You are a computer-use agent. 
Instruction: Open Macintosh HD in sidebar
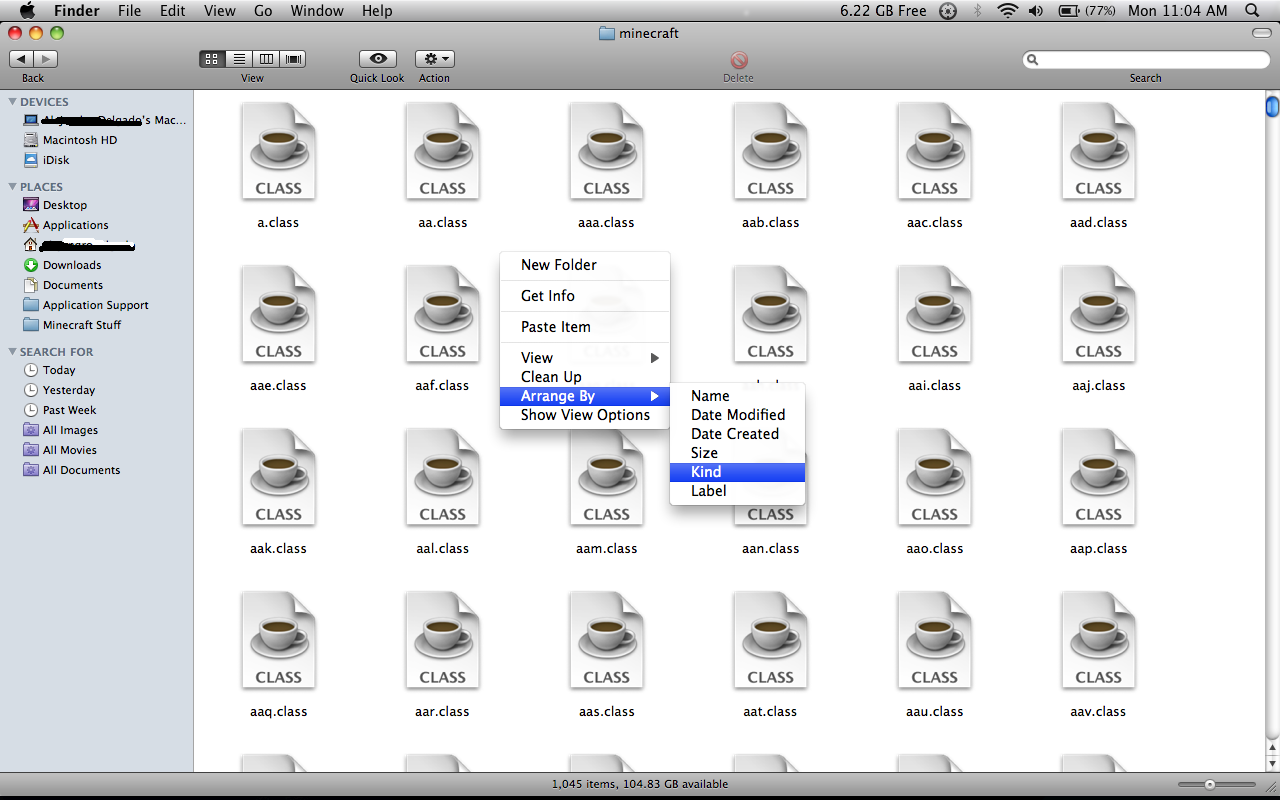[79, 140]
